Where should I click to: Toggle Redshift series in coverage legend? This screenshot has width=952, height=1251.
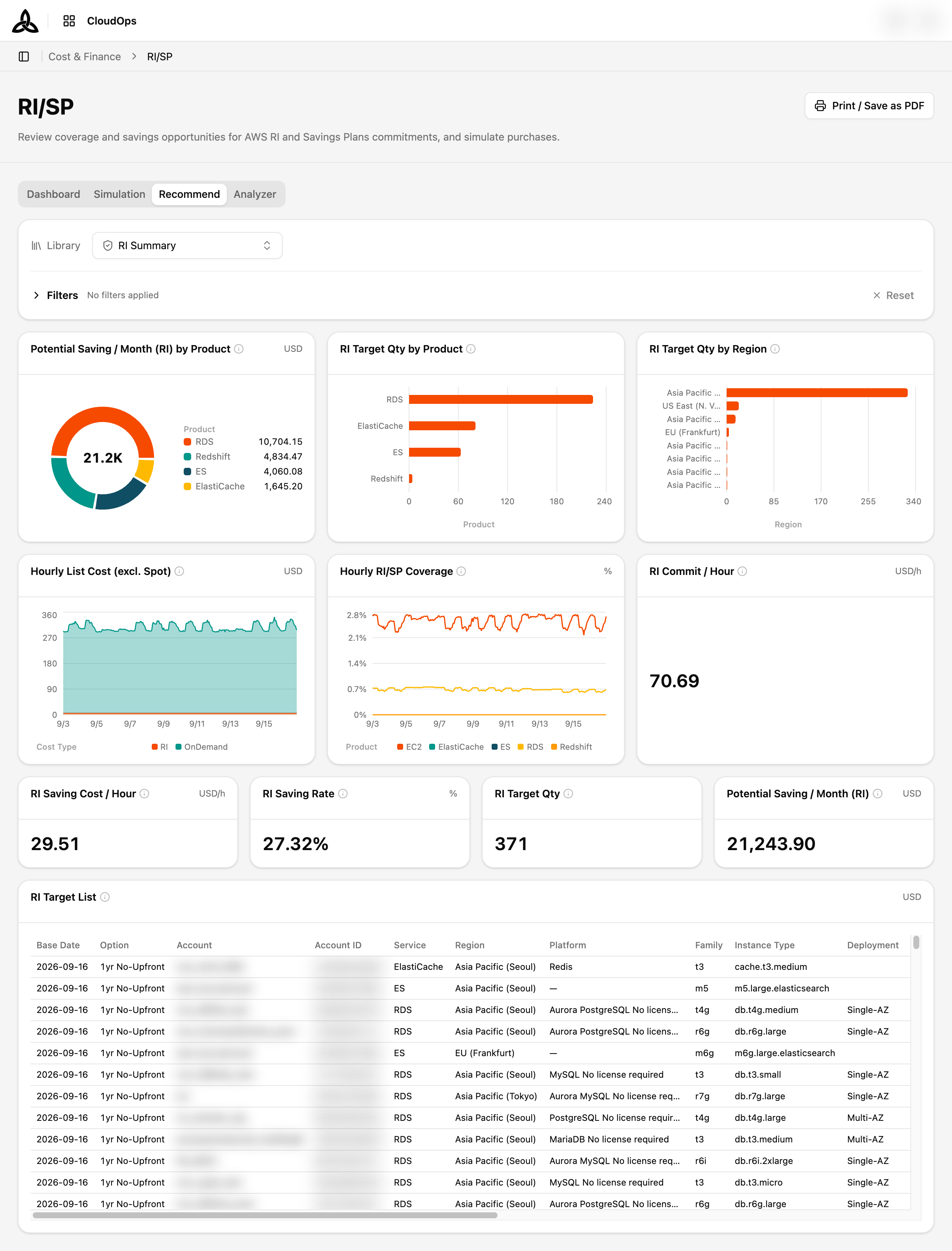coord(572,747)
